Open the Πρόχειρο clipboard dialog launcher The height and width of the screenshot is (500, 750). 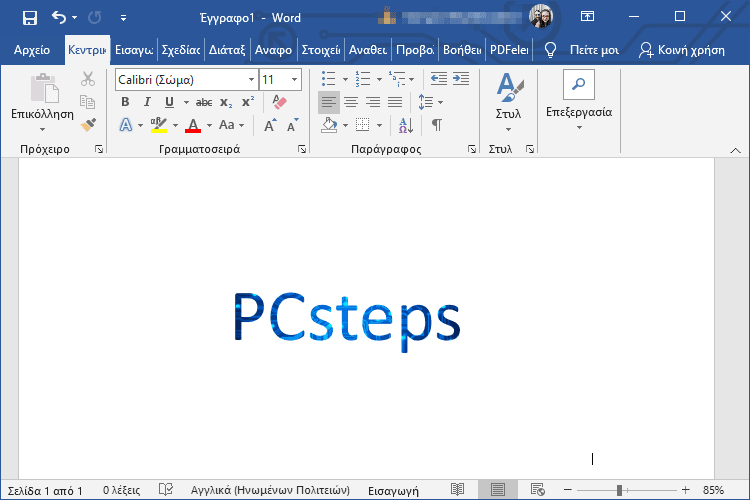coord(99,149)
